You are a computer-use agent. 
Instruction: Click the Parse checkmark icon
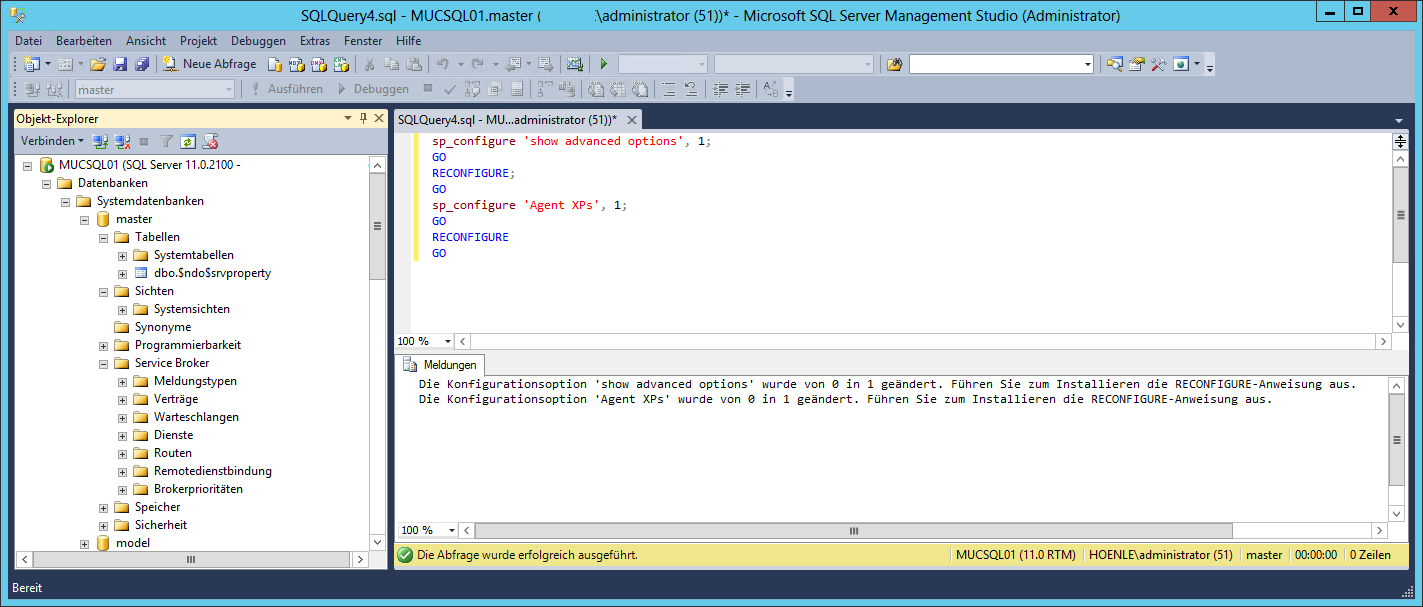coord(450,89)
